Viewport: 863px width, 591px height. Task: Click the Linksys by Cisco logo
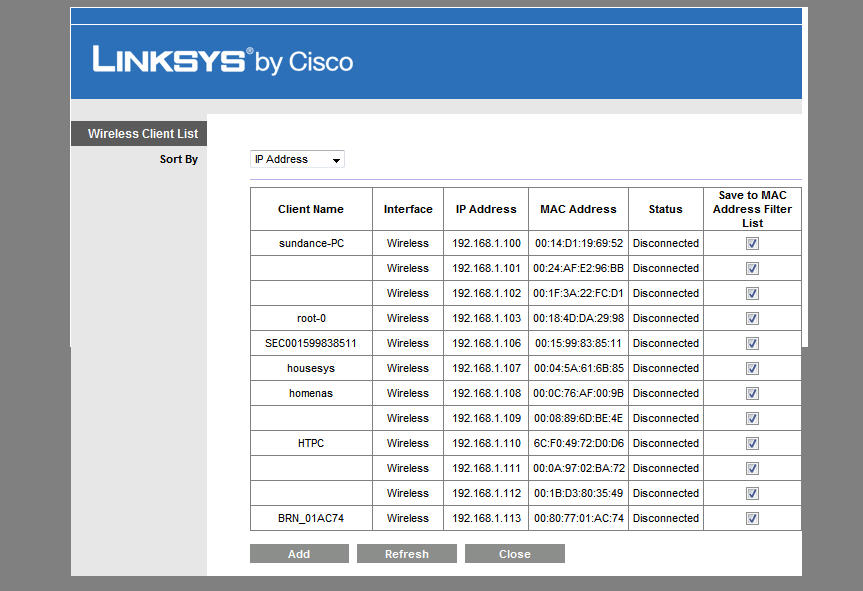pyautogui.click(x=222, y=60)
